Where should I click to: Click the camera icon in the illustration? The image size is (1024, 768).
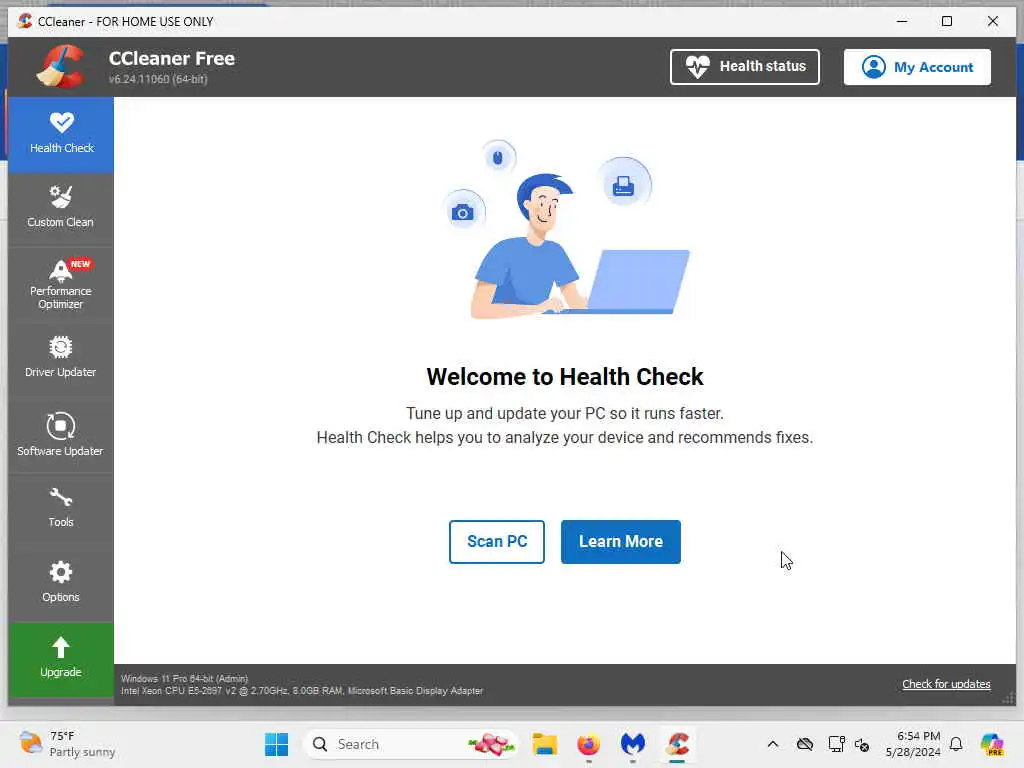click(462, 212)
